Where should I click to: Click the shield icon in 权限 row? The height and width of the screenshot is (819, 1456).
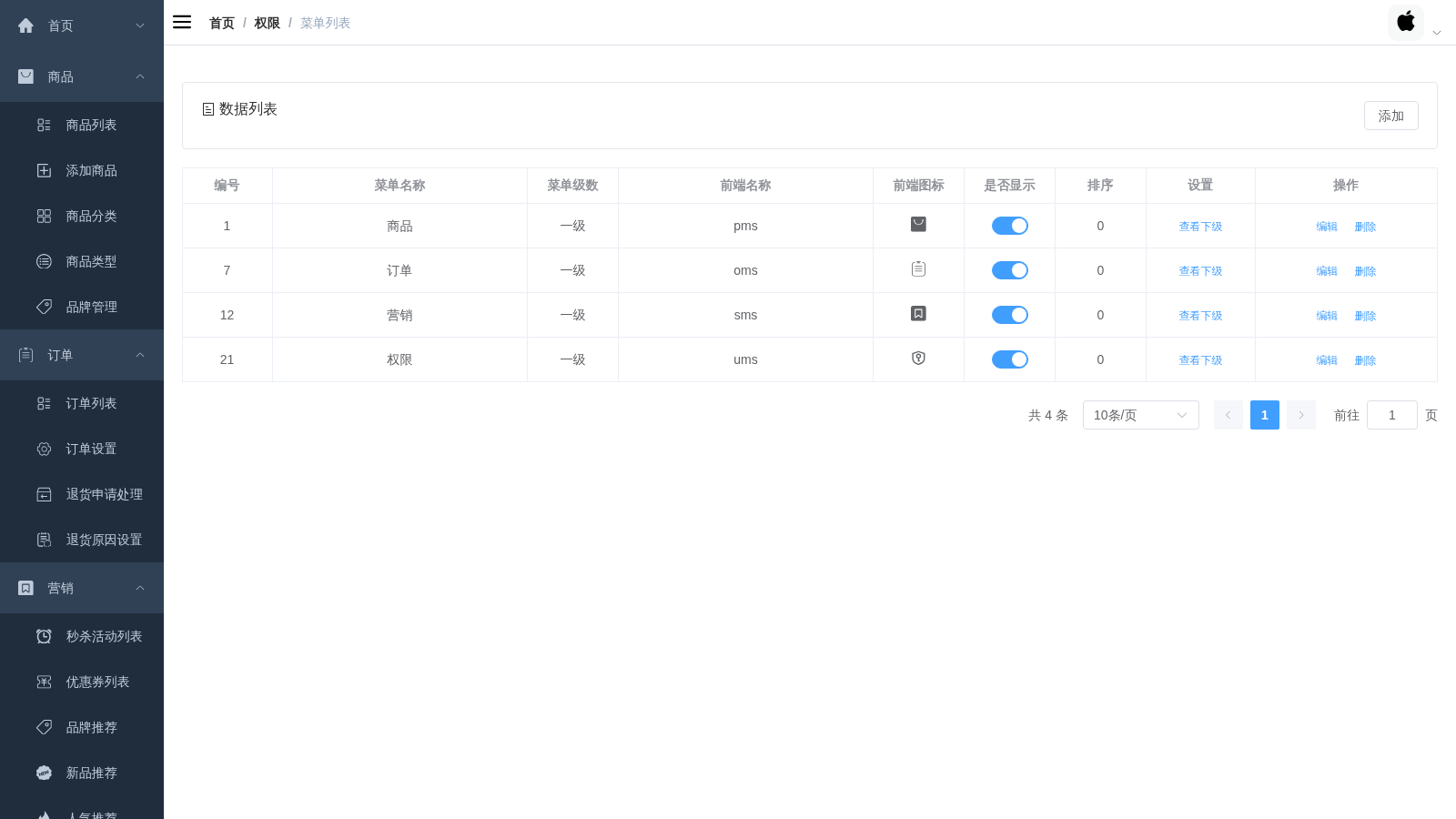coord(918,358)
